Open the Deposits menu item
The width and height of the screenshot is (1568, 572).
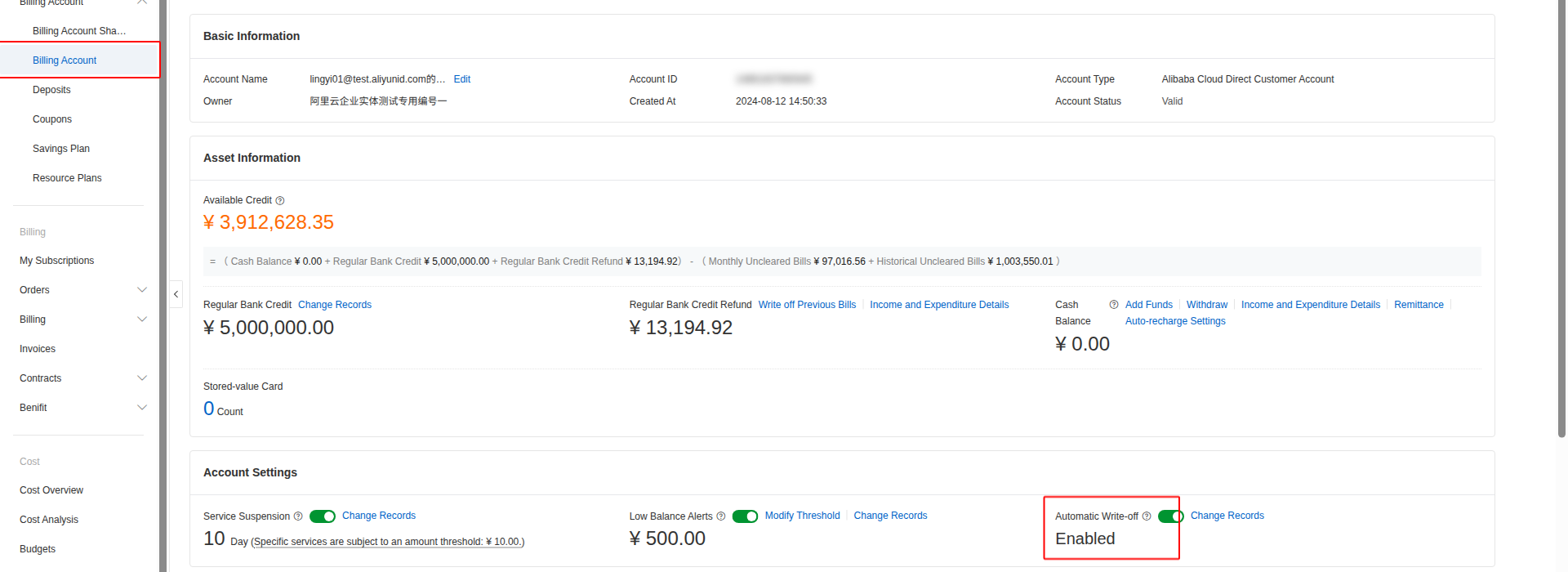point(51,90)
